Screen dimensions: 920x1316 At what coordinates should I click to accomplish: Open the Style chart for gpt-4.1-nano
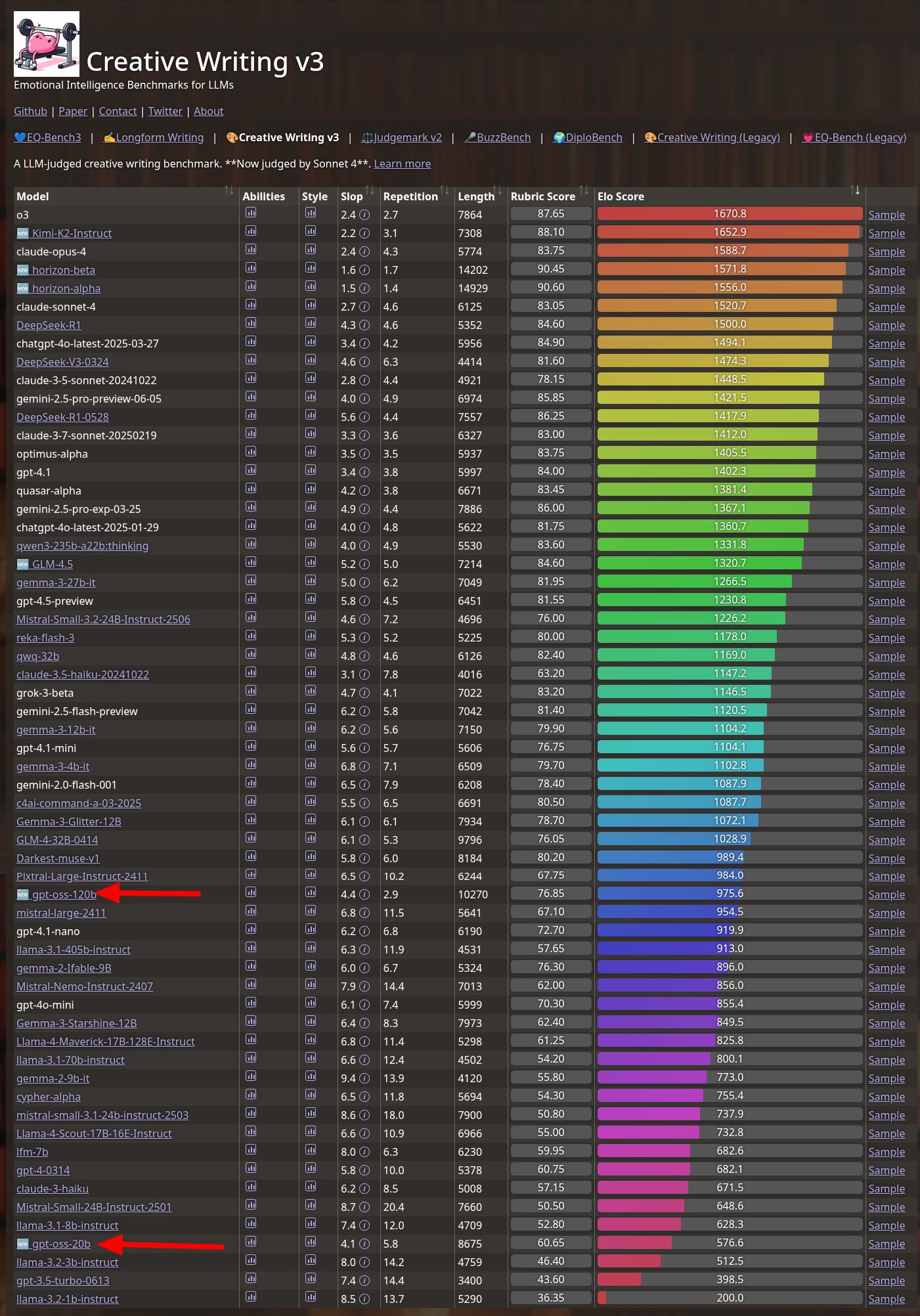point(311,929)
